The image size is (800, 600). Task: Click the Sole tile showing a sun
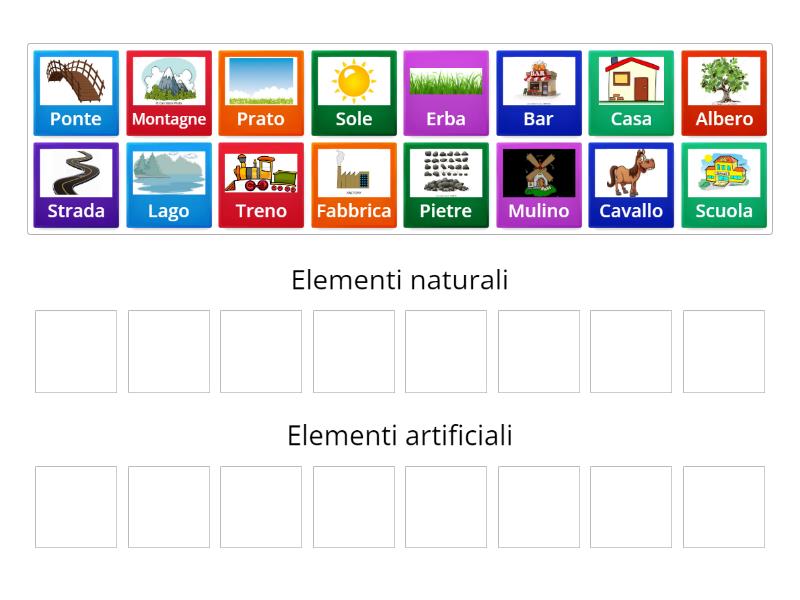(x=353, y=92)
